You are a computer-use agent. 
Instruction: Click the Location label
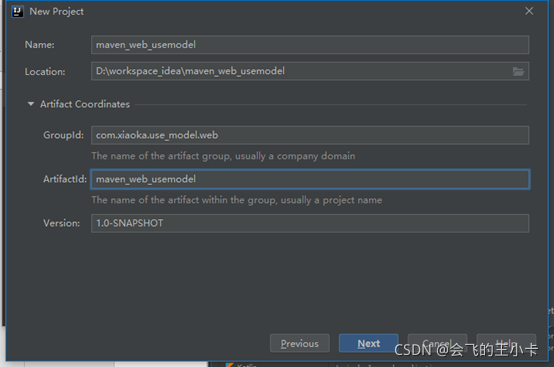[45, 72]
